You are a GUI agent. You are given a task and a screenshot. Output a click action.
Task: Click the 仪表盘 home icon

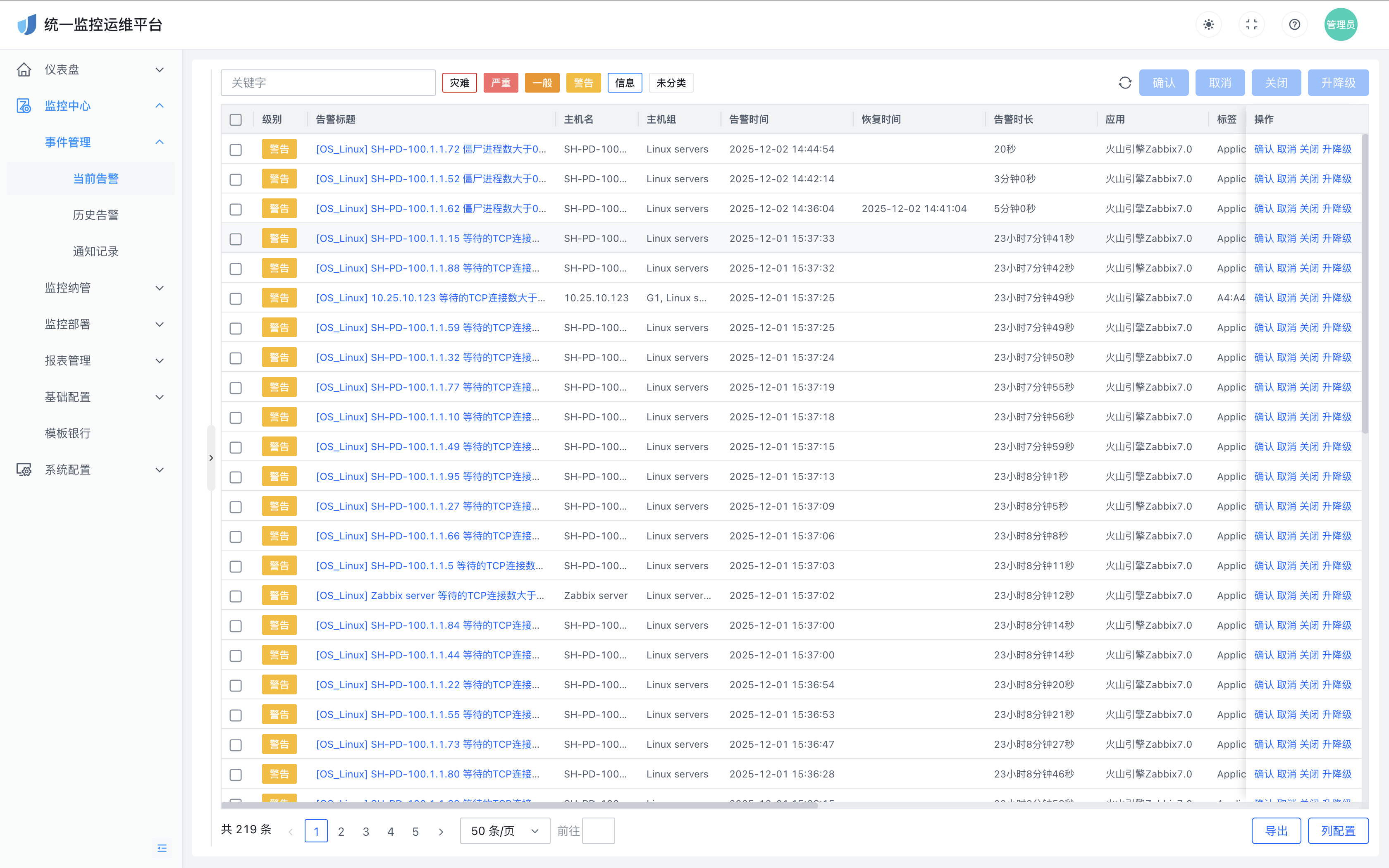24,69
